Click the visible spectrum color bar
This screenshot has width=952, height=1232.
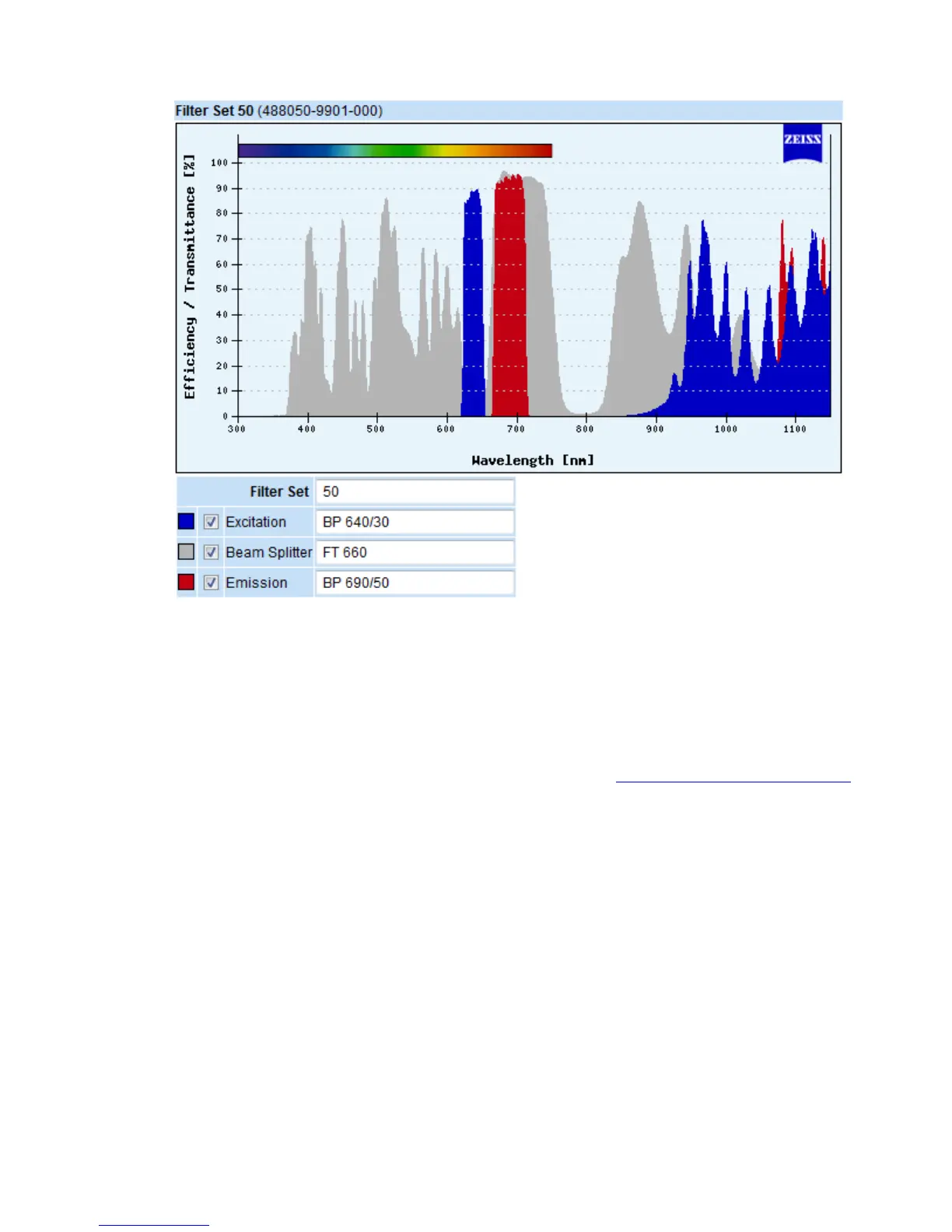395,150
